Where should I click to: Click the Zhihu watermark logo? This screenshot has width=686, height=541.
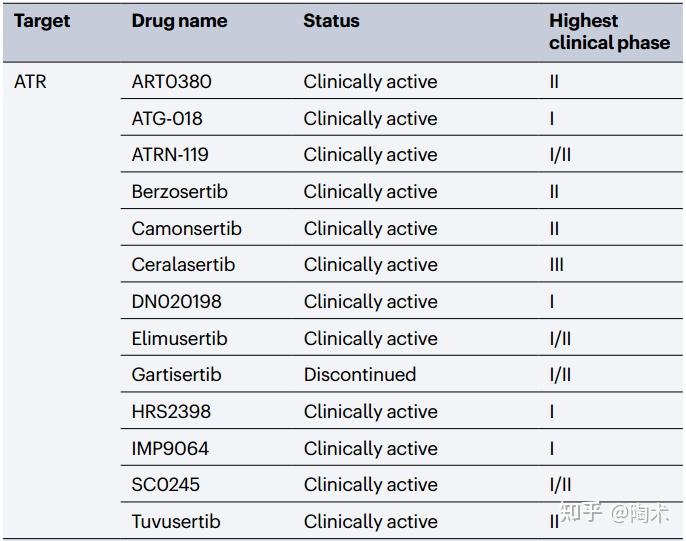click(x=583, y=513)
